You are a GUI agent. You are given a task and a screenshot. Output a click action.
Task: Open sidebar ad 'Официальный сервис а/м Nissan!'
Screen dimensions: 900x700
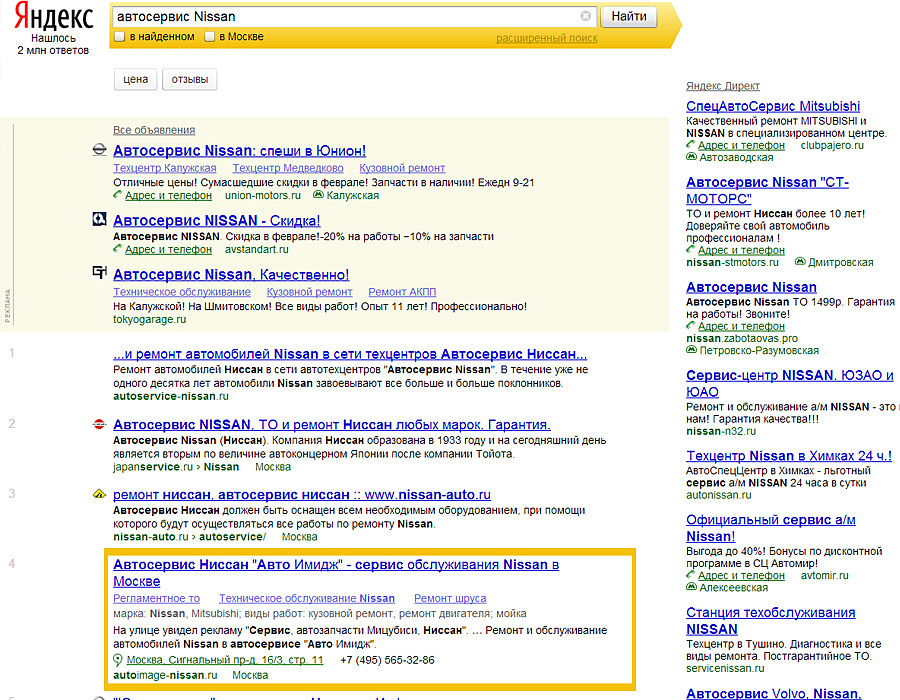[x=770, y=528]
